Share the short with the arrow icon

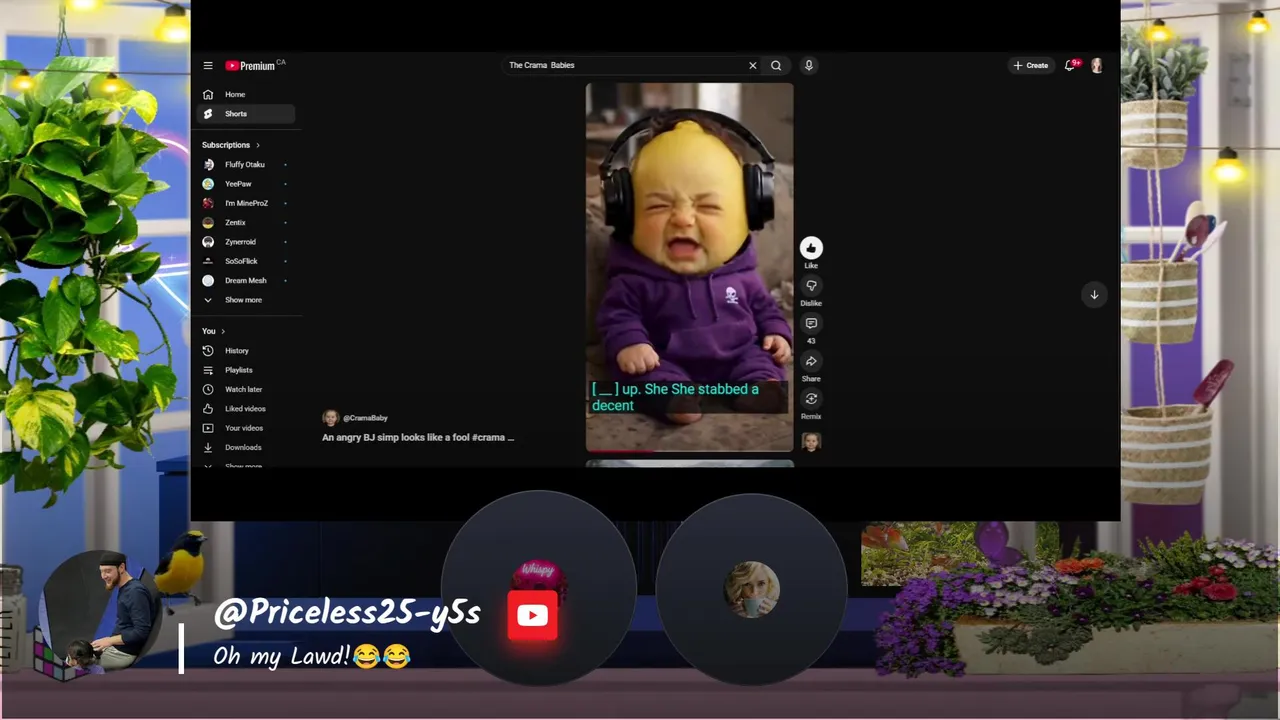click(x=811, y=361)
